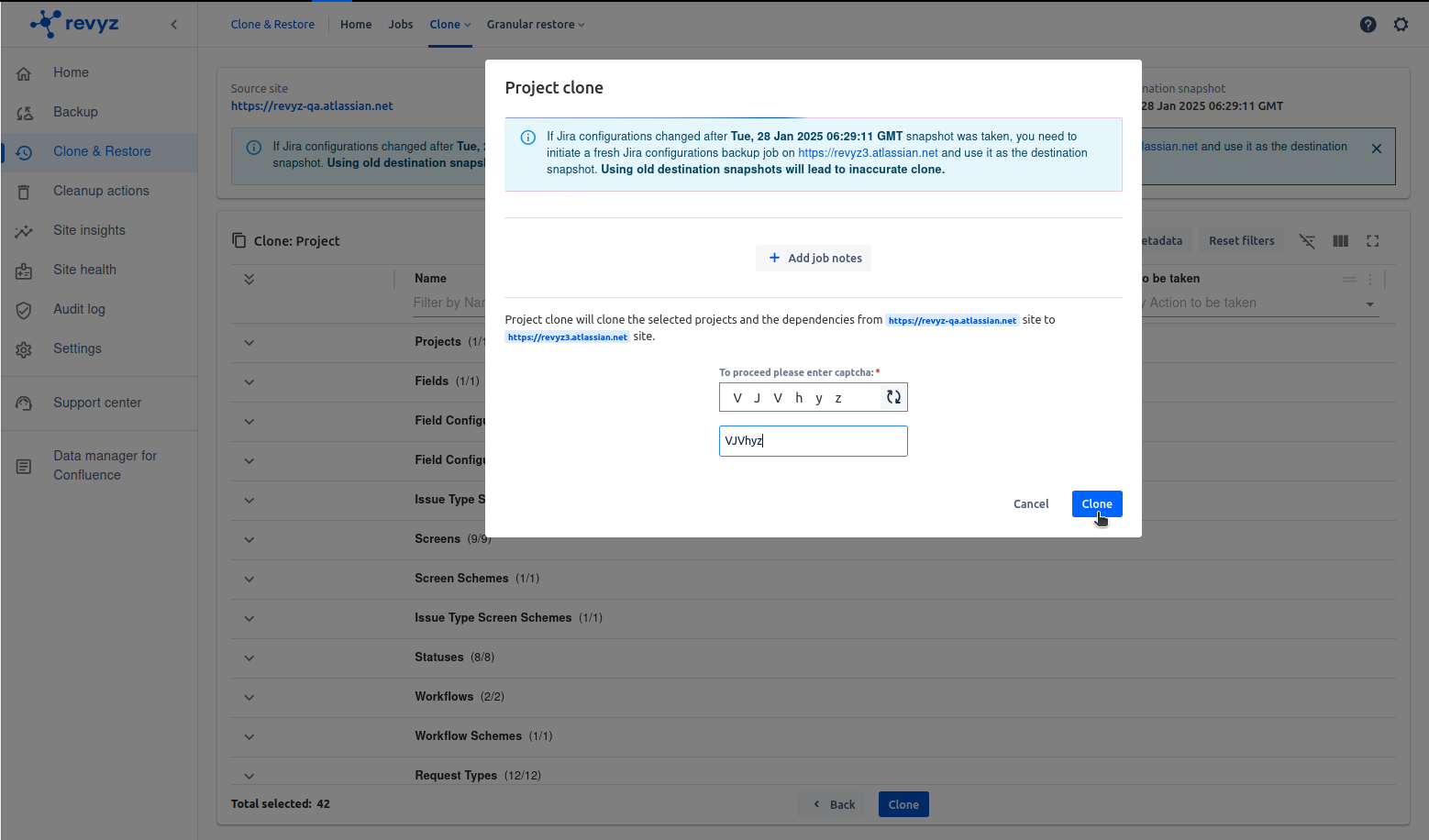Expand the Statuses row
1429x840 pixels.
[249, 658]
